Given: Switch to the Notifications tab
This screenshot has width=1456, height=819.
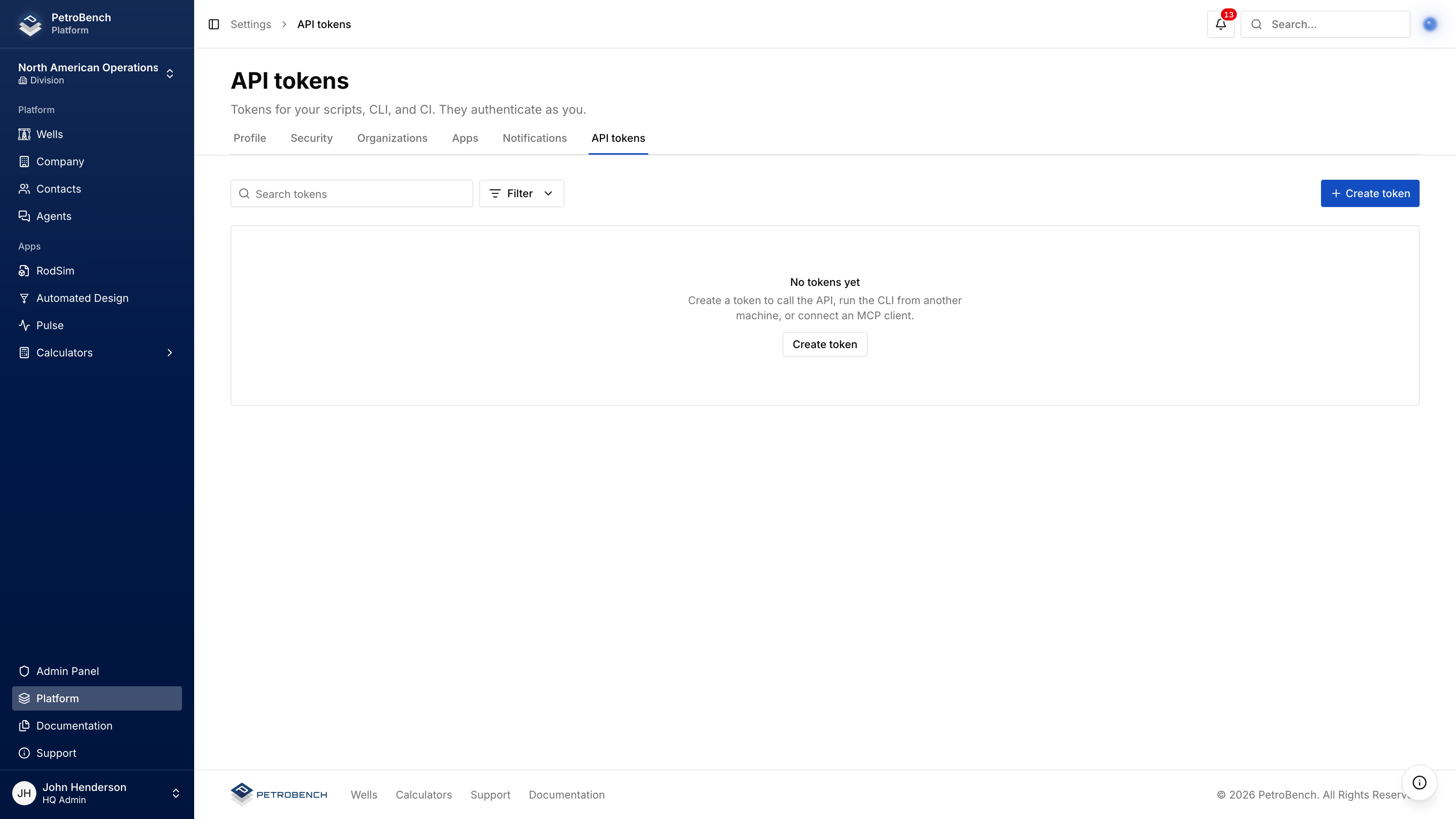Looking at the screenshot, I should click(534, 138).
